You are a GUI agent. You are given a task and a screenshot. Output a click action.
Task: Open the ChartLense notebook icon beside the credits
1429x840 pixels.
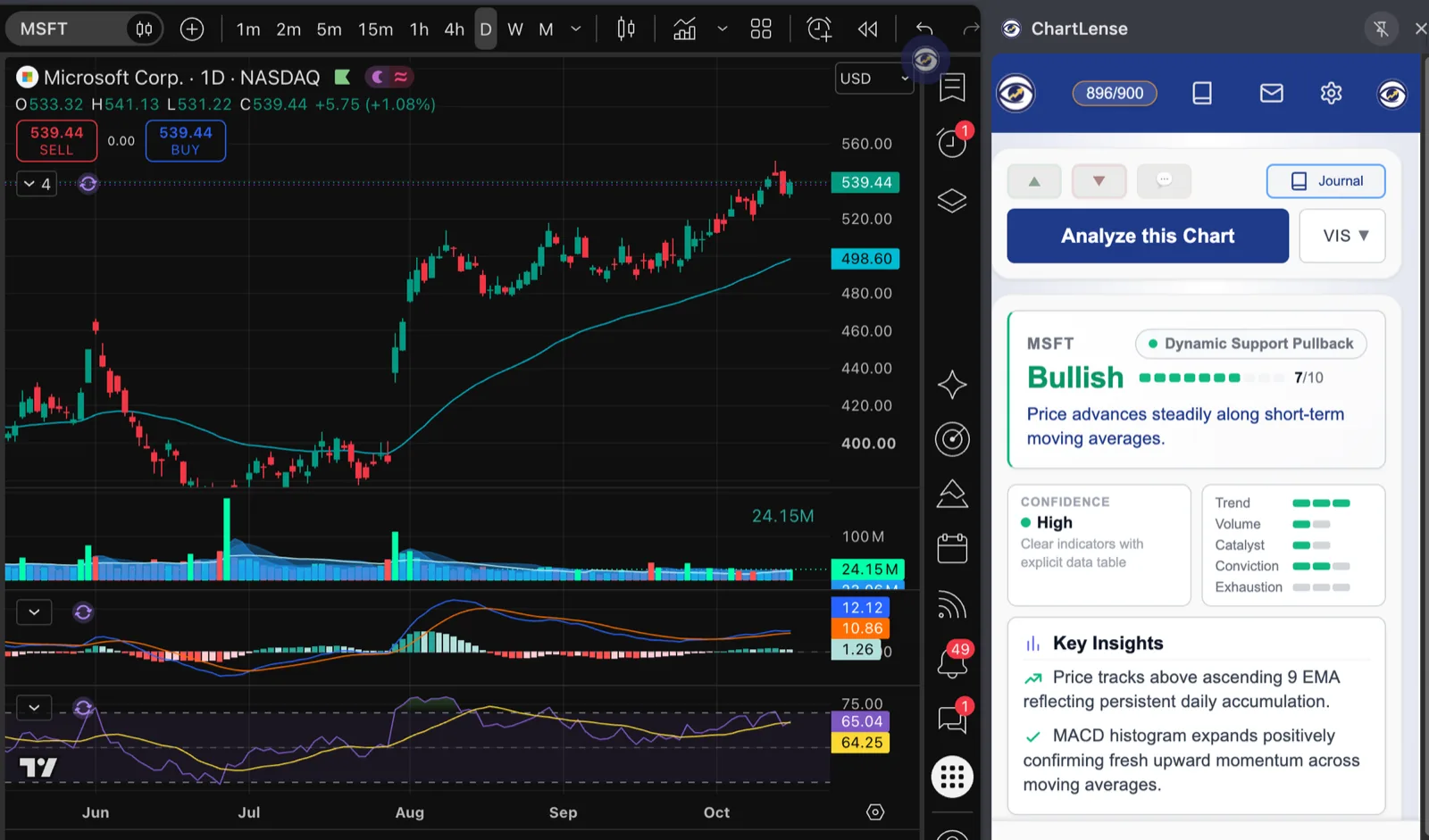coord(1202,94)
